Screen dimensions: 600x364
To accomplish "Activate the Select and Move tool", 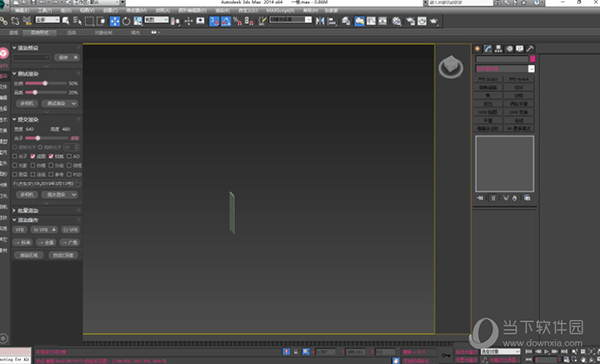I will 114,21.
